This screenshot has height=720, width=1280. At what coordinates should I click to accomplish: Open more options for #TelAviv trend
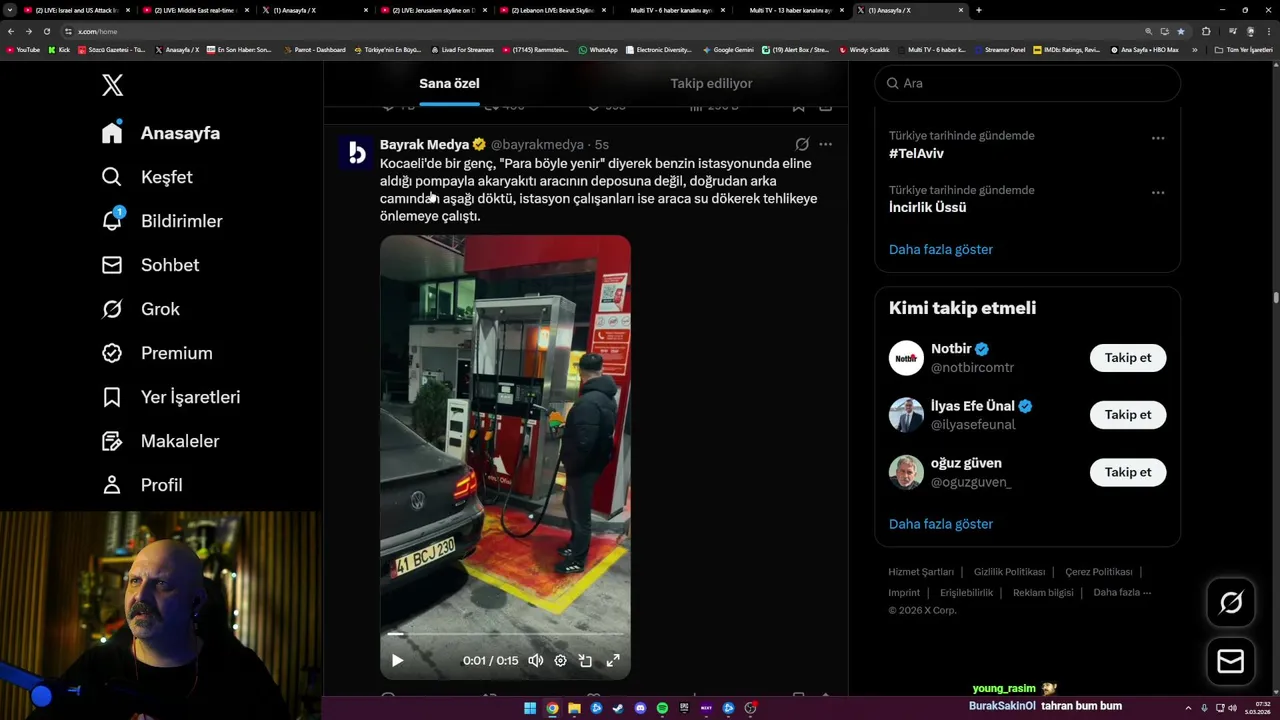pyautogui.click(x=1157, y=138)
